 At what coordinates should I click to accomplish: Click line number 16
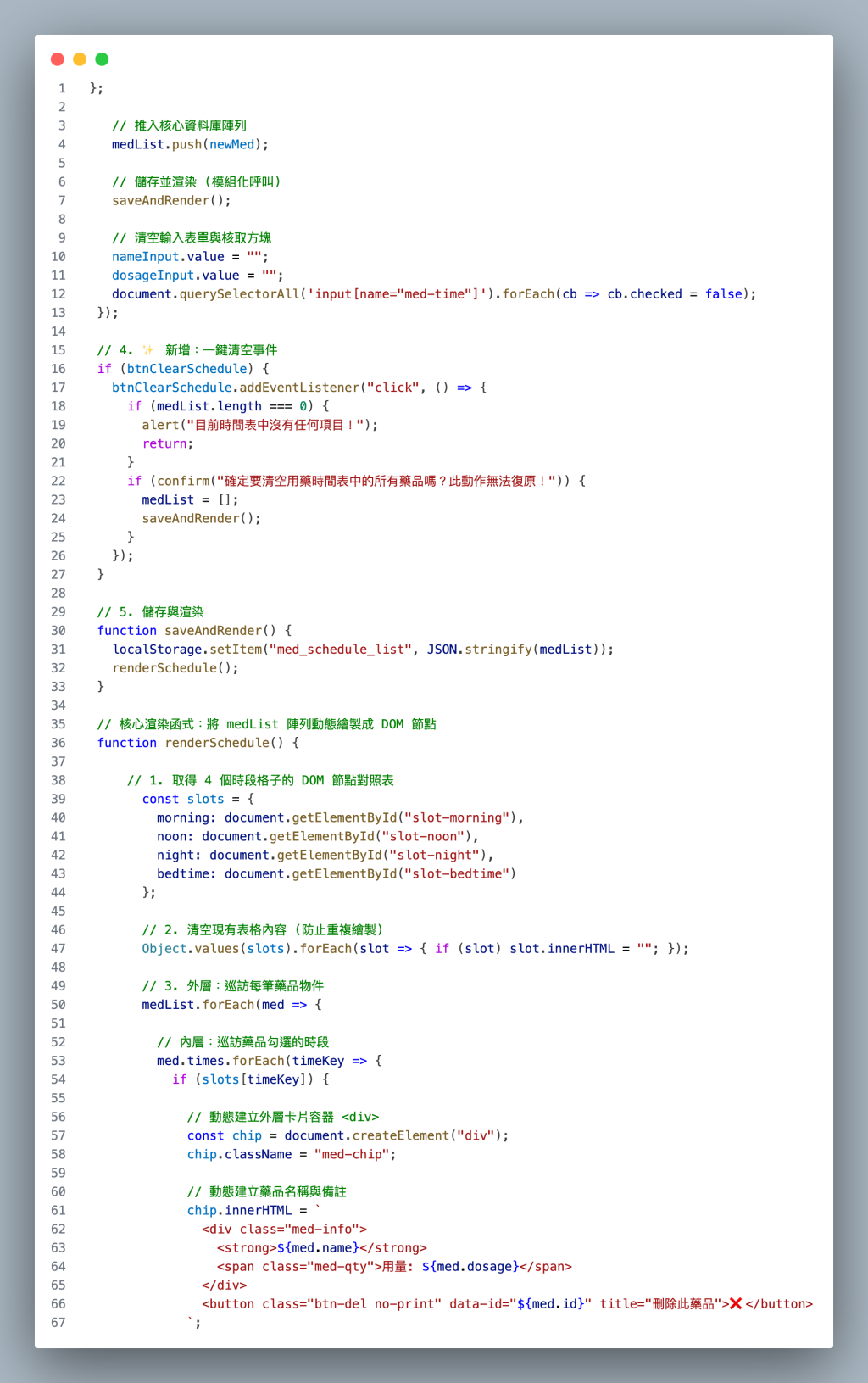point(58,369)
